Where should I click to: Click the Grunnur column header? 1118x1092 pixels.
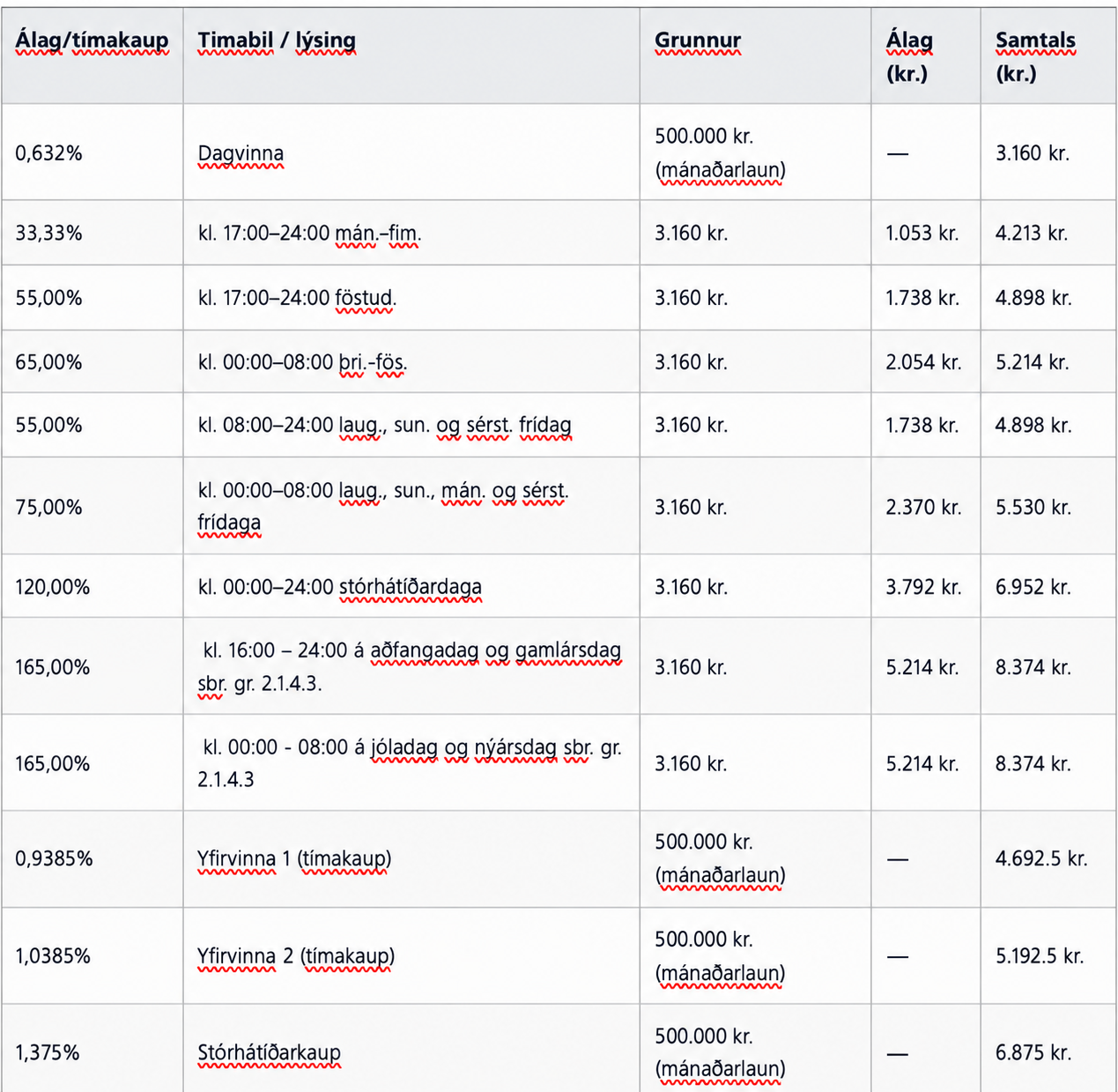[x=755, y=56]
